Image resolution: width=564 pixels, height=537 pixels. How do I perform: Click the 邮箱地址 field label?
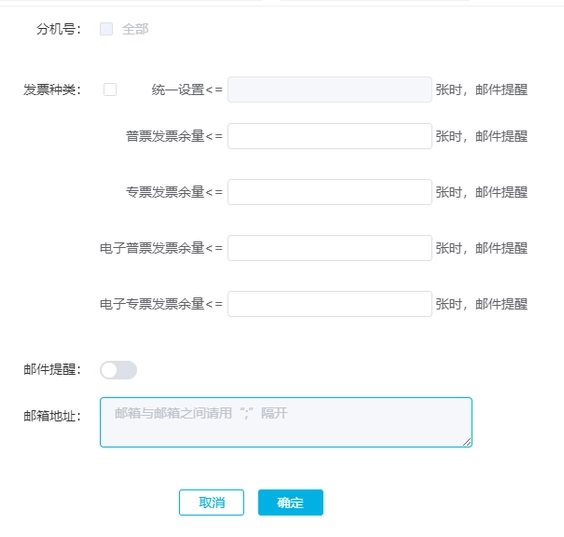52,416
